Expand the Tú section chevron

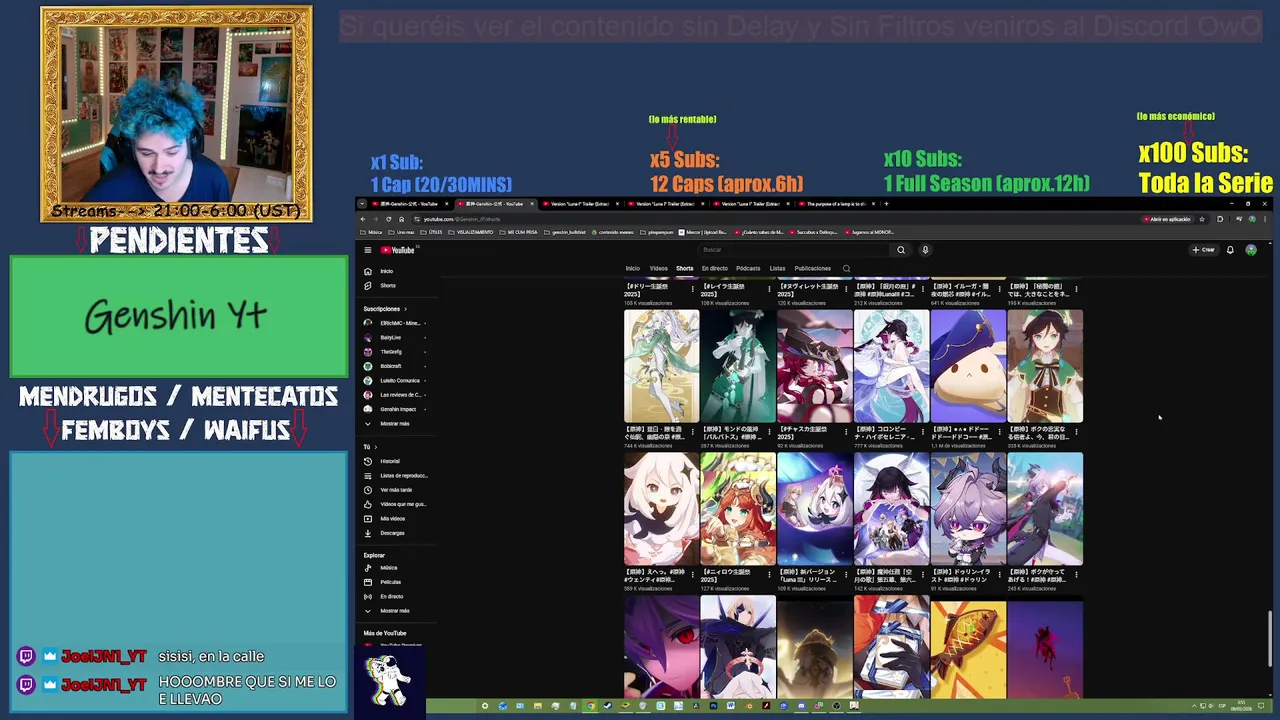[376, 447]
